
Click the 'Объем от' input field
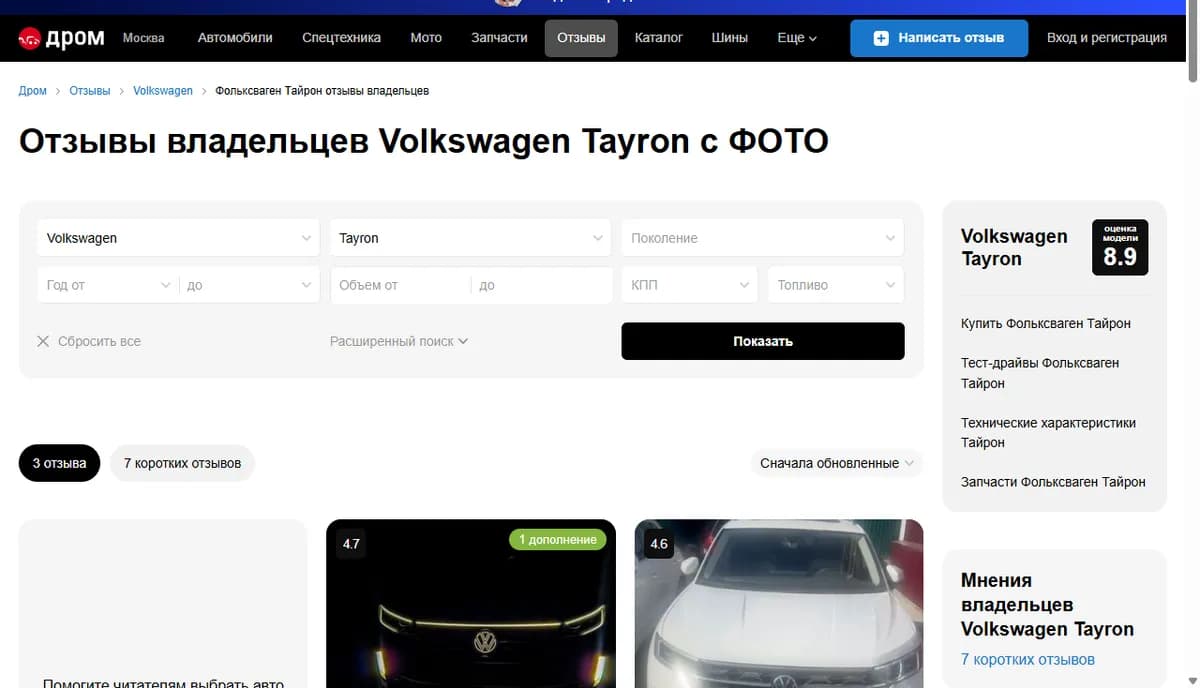point(400,285)
